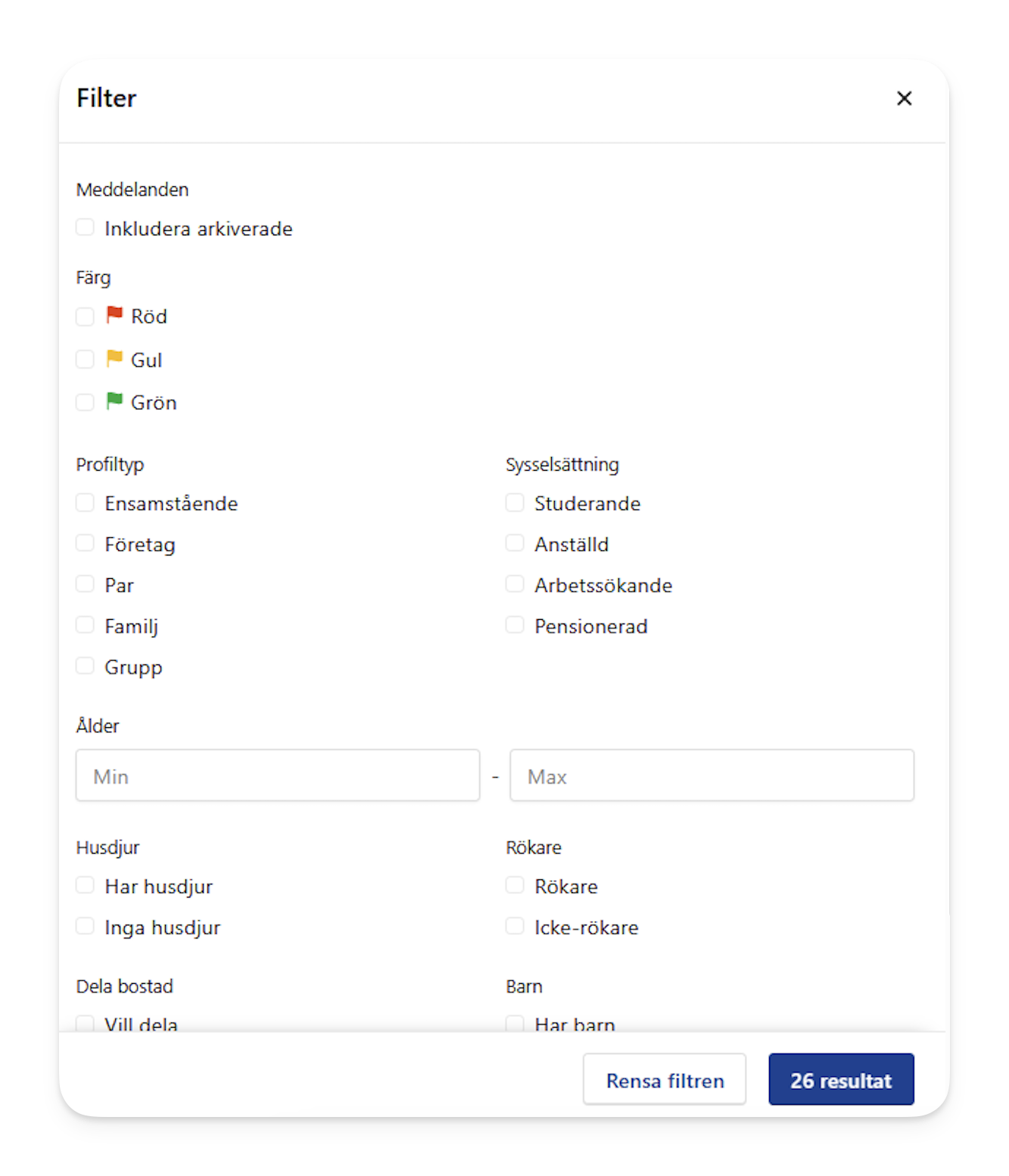
Task: Click the yellow flag icon
Action: click(114, 358)
